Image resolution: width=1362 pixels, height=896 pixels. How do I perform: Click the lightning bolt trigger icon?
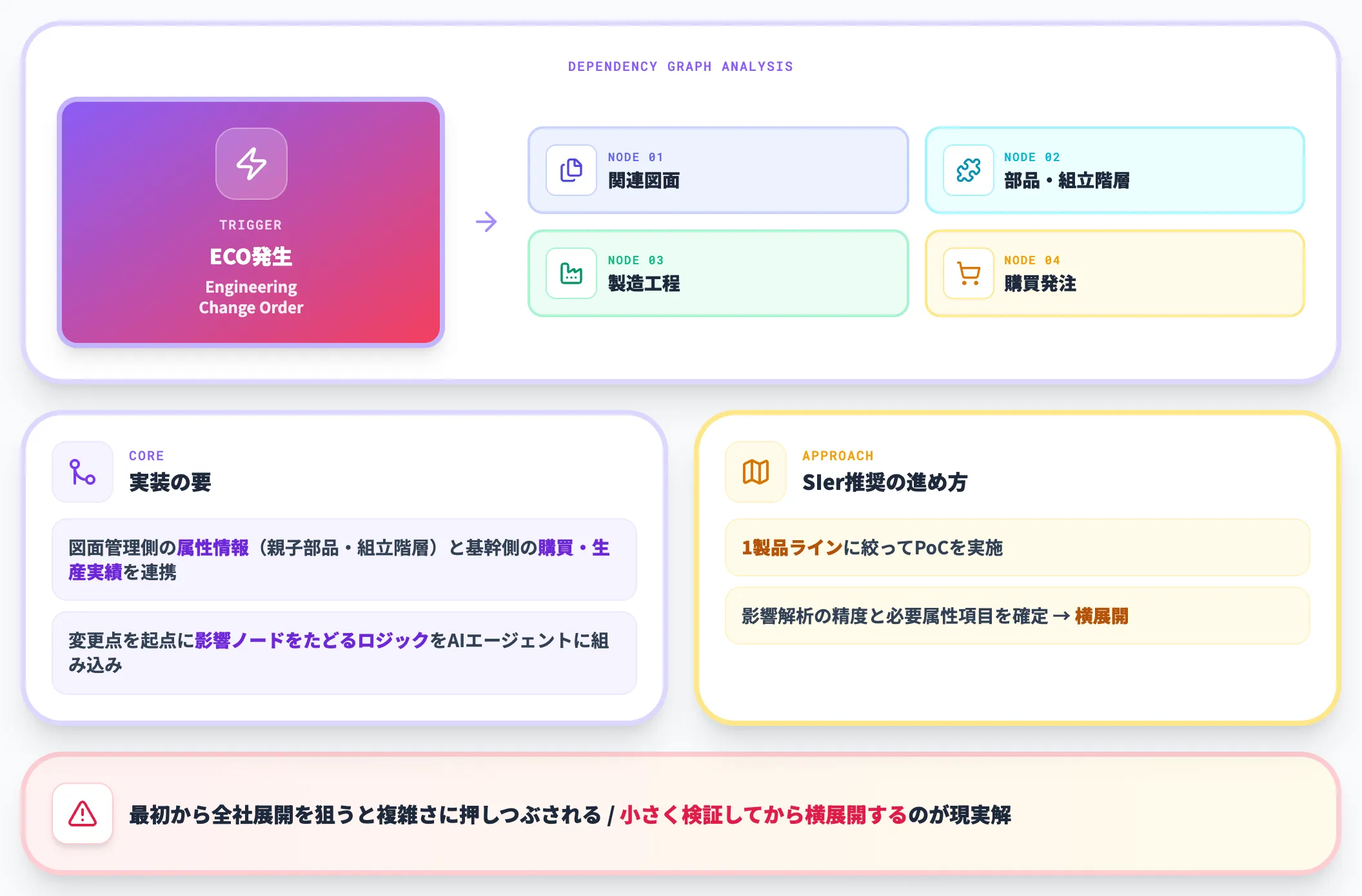[251, 164]
